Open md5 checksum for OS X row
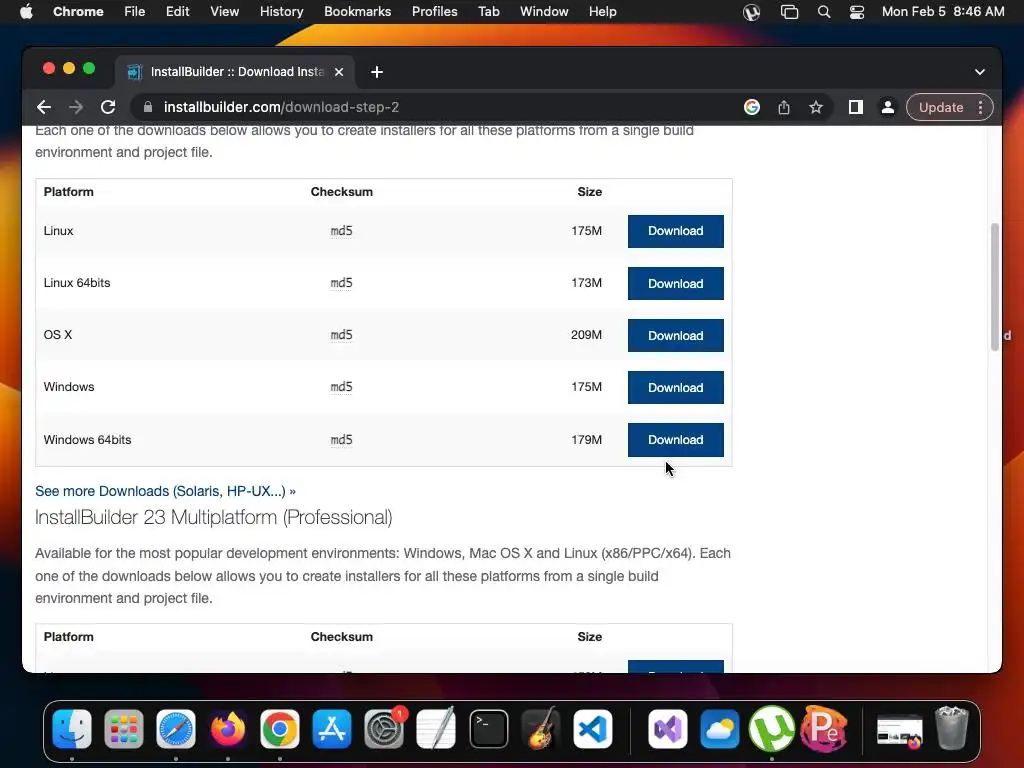Viewport: 1024px width, 768px height. 342,335
